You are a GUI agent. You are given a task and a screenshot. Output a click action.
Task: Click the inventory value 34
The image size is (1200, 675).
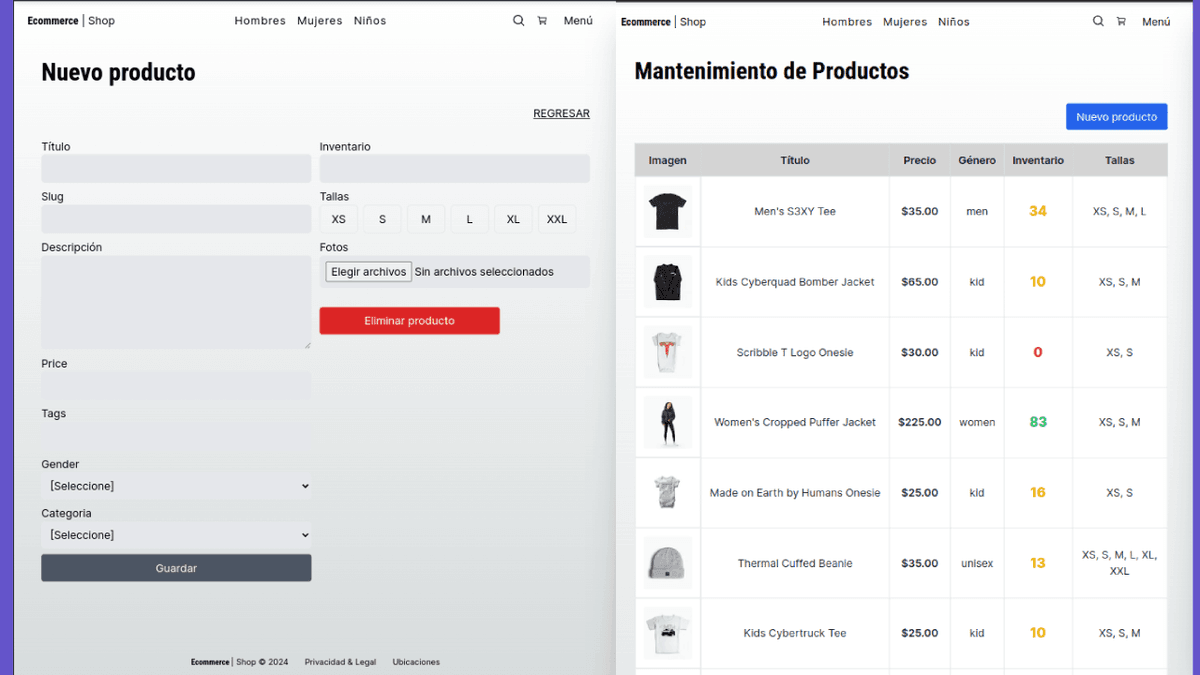point(1038,212)
